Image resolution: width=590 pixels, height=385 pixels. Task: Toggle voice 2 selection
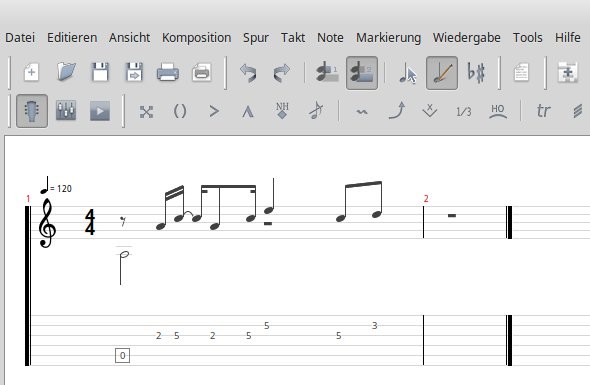tap(362, 73)
